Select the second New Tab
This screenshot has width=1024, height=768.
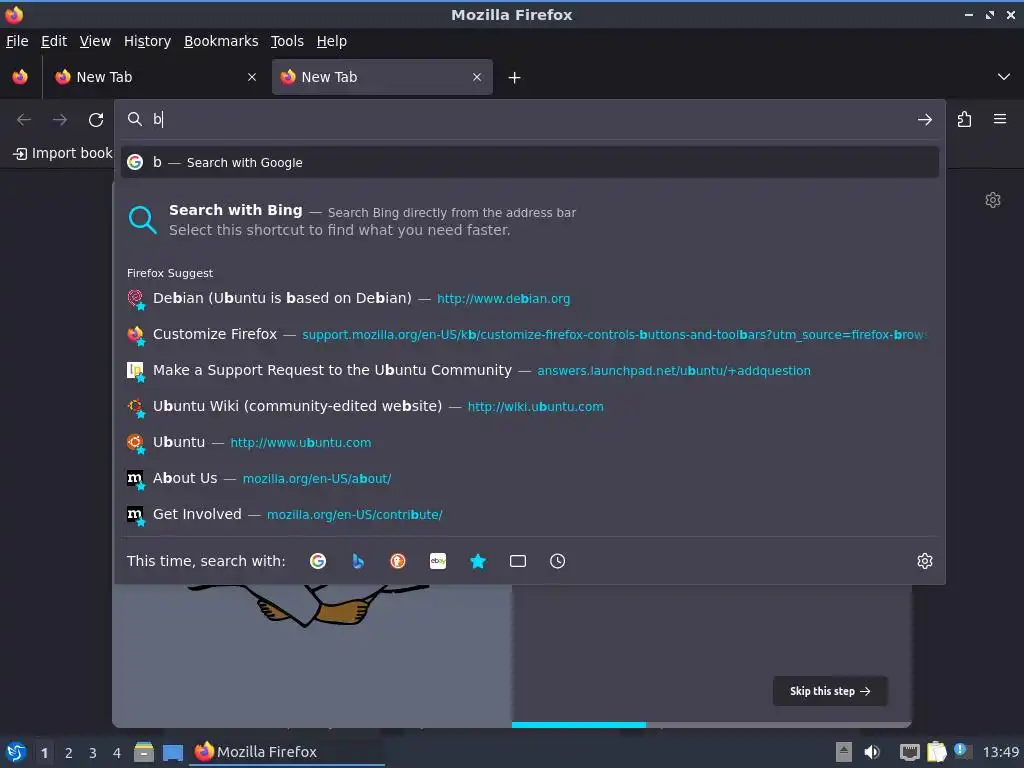pyautogui.click(x=382, y=77)
